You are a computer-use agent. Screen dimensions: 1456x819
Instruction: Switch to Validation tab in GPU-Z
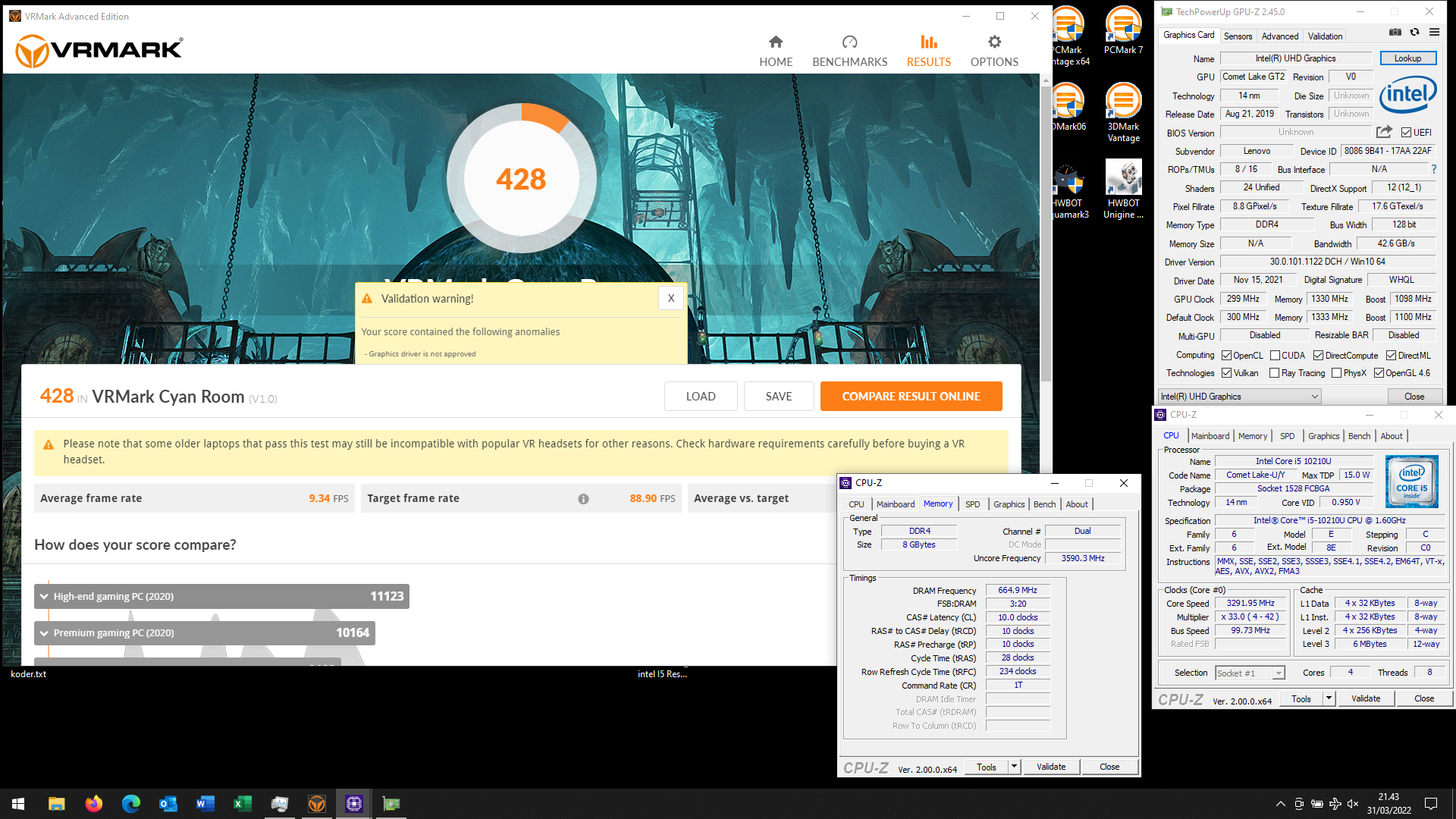pos(1325,36)
